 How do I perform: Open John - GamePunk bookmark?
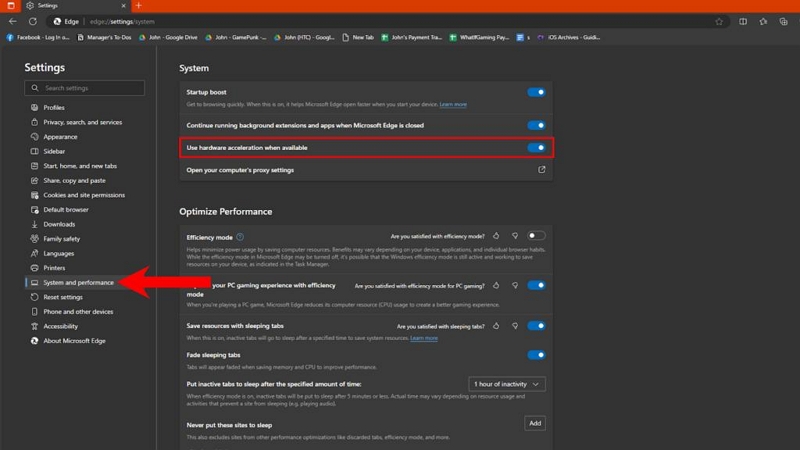(236, 37)
